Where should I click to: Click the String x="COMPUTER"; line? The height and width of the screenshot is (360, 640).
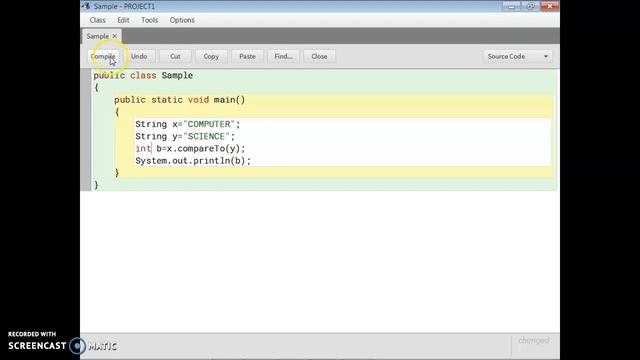pos(188,124)
